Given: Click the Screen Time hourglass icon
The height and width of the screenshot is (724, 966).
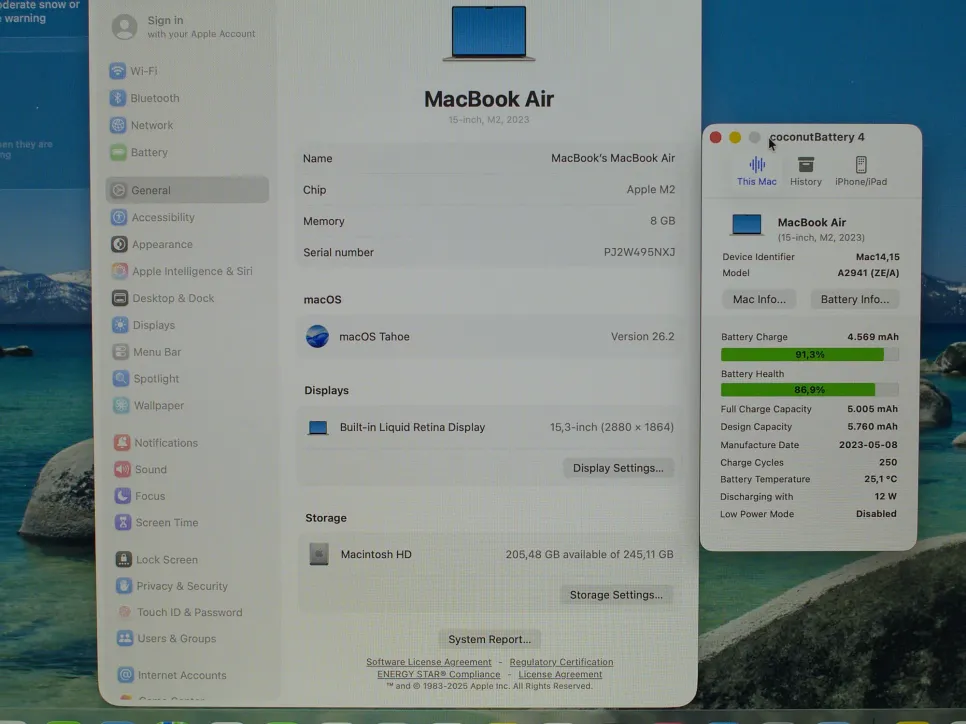Looking at the screenshot, I should [123, 522].
